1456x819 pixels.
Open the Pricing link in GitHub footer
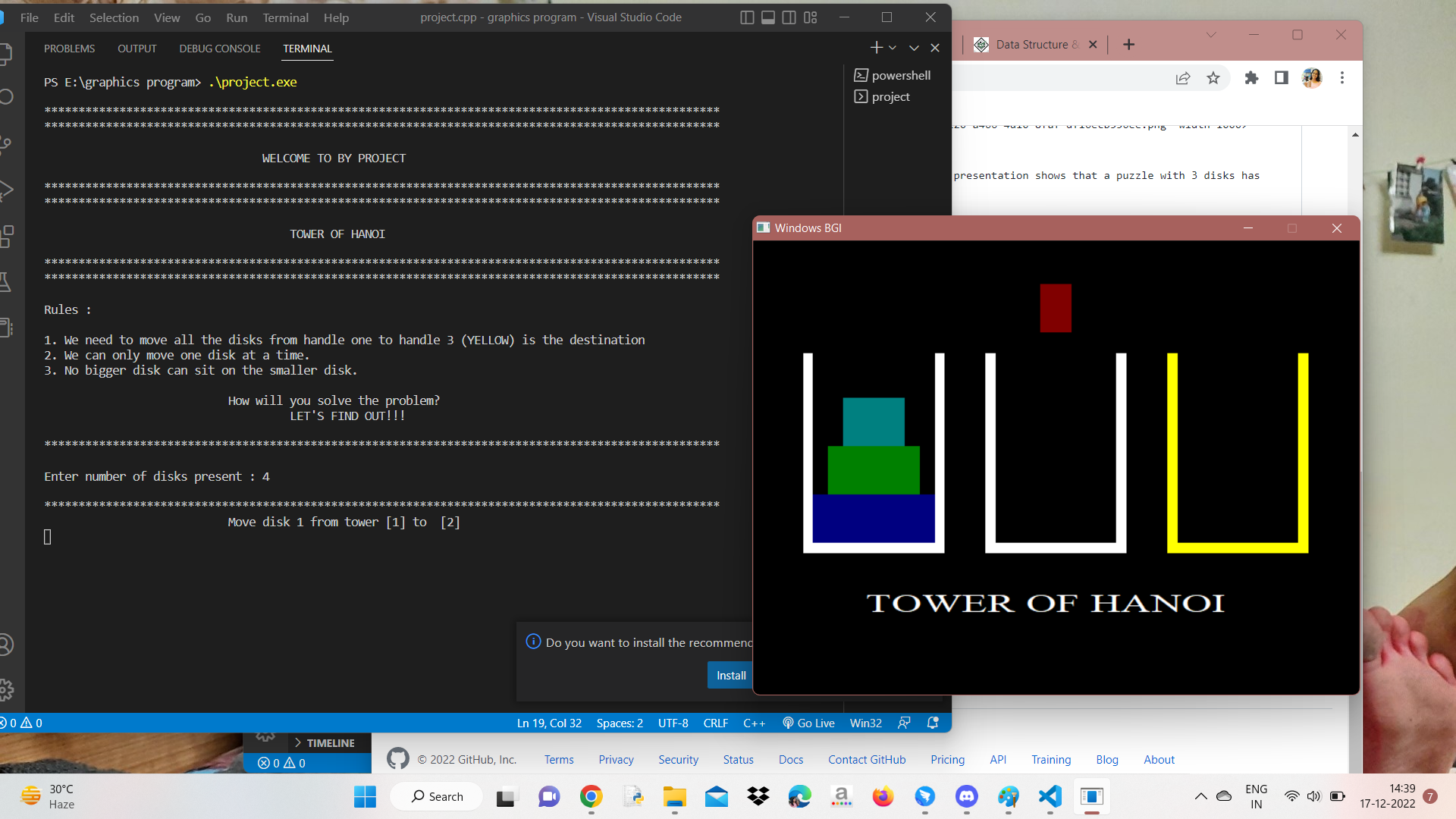[x=947, y=759]
